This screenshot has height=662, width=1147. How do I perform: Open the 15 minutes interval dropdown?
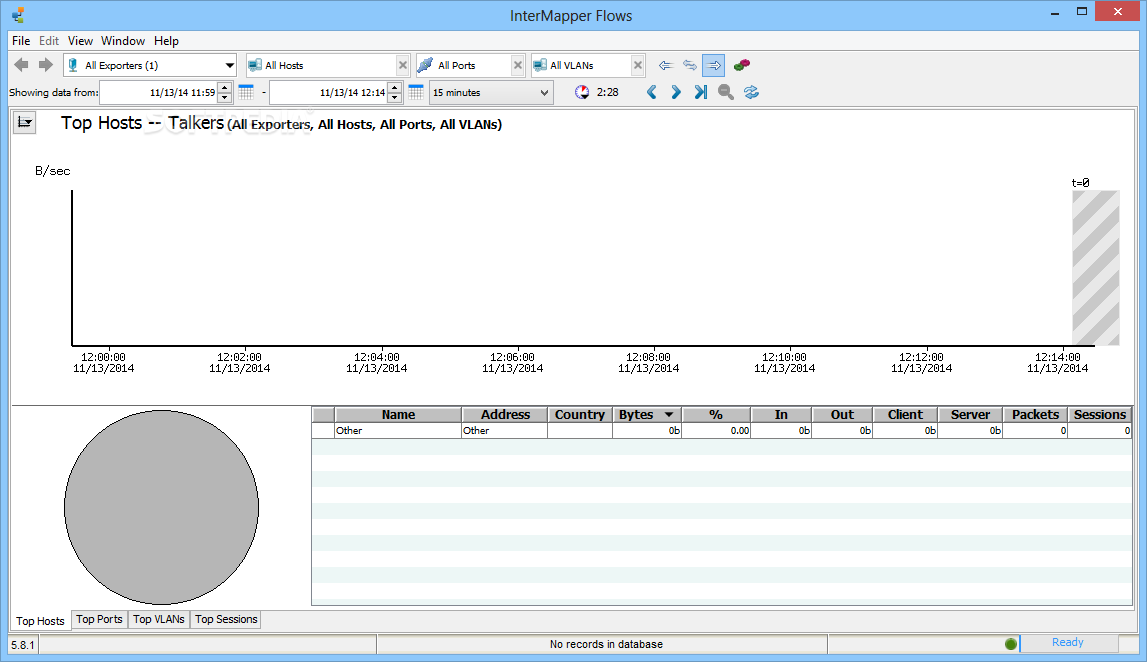point(491,93)
